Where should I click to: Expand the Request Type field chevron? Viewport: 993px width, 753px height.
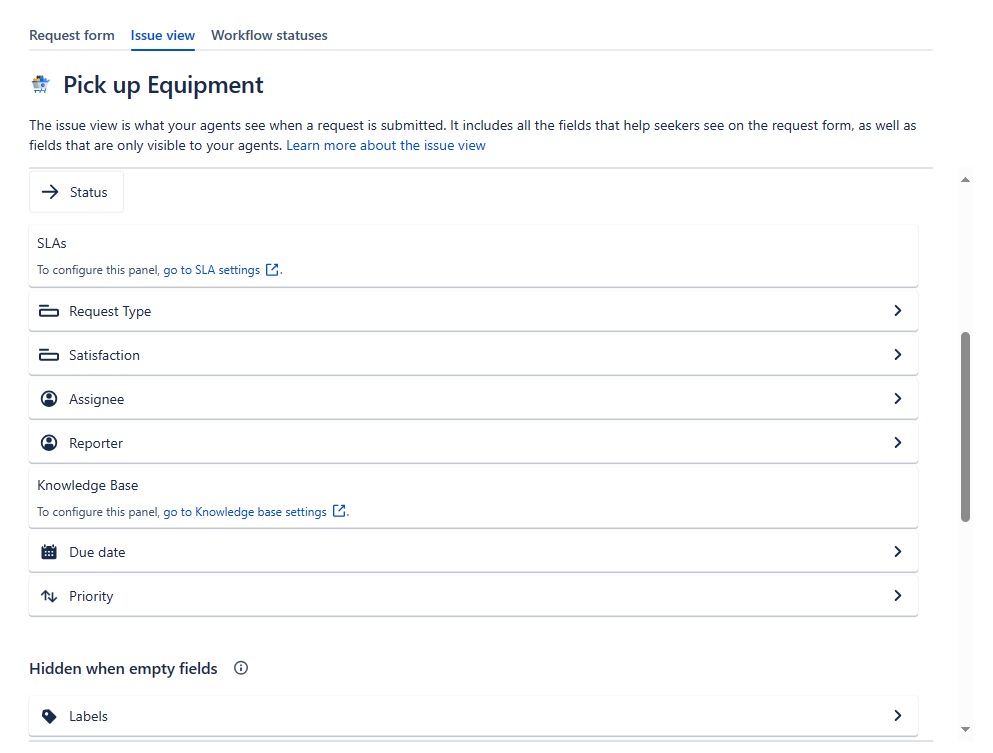pyautogui.click(x=897, y=311)
